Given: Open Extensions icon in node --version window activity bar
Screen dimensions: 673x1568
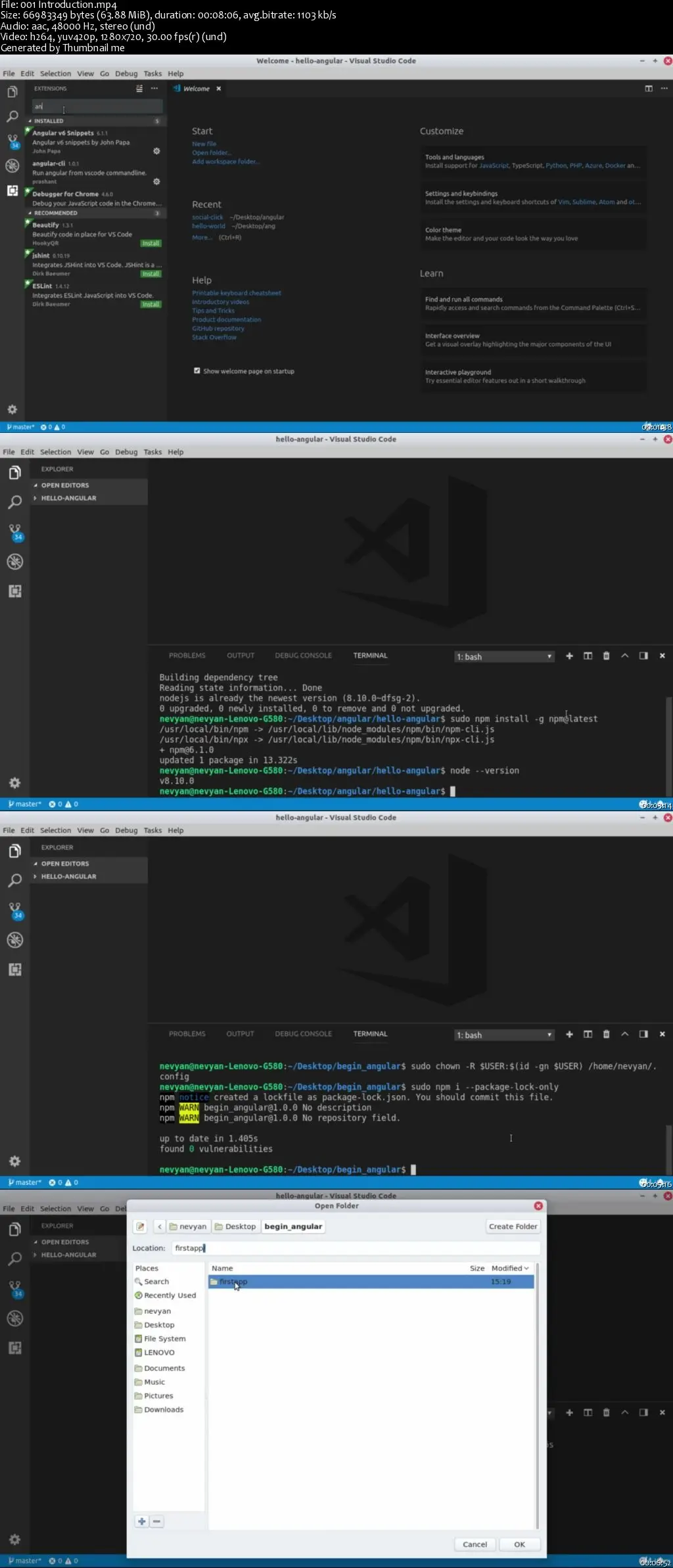Looking at the screenshot, I should (x=14, y=591).
